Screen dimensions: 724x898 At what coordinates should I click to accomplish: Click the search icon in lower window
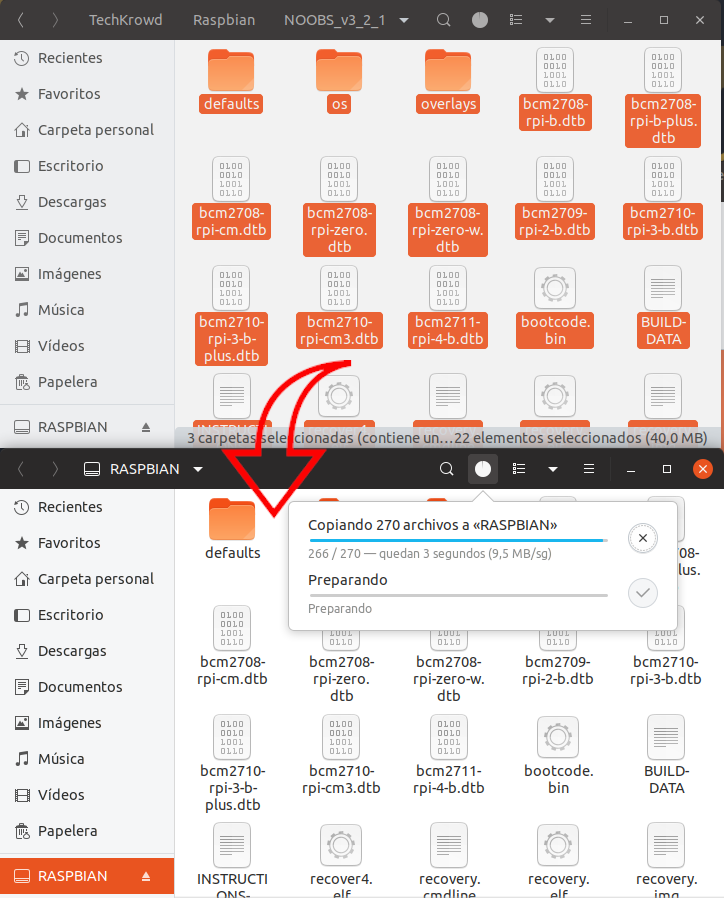[x=447, y=469]
